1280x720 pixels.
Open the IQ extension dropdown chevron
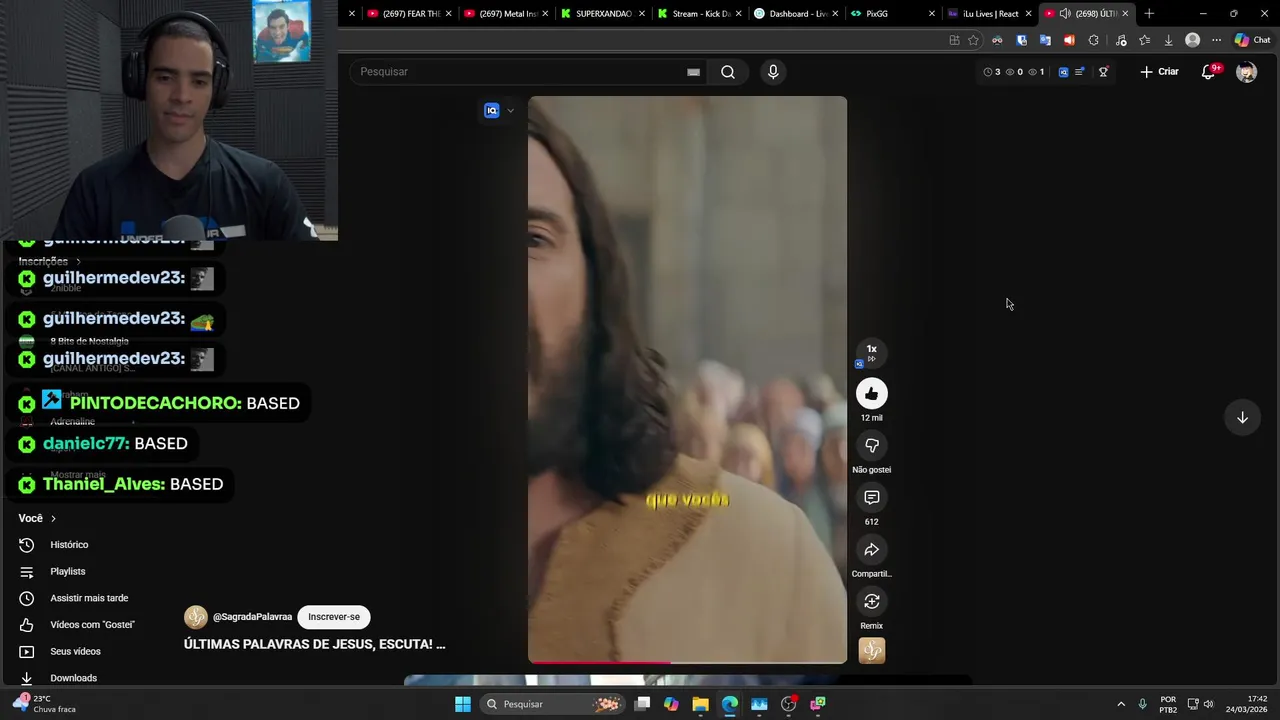tap(510, 111)
